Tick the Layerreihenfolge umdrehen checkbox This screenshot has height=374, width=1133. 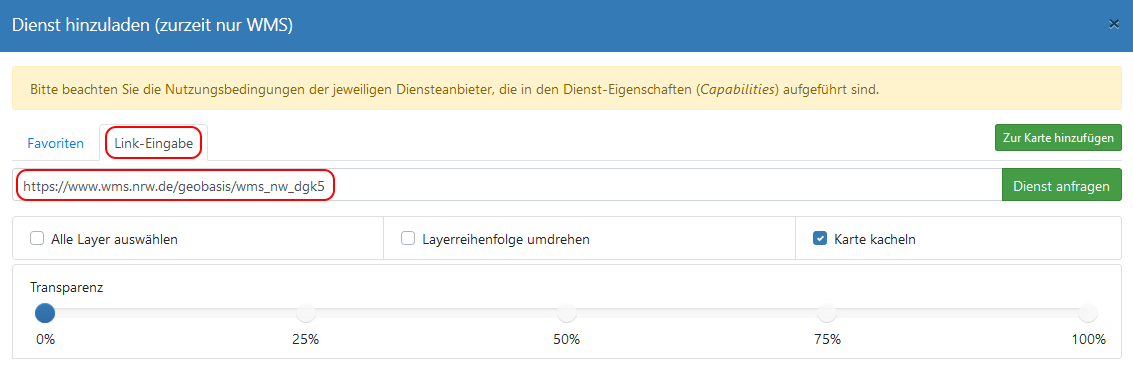408,238
